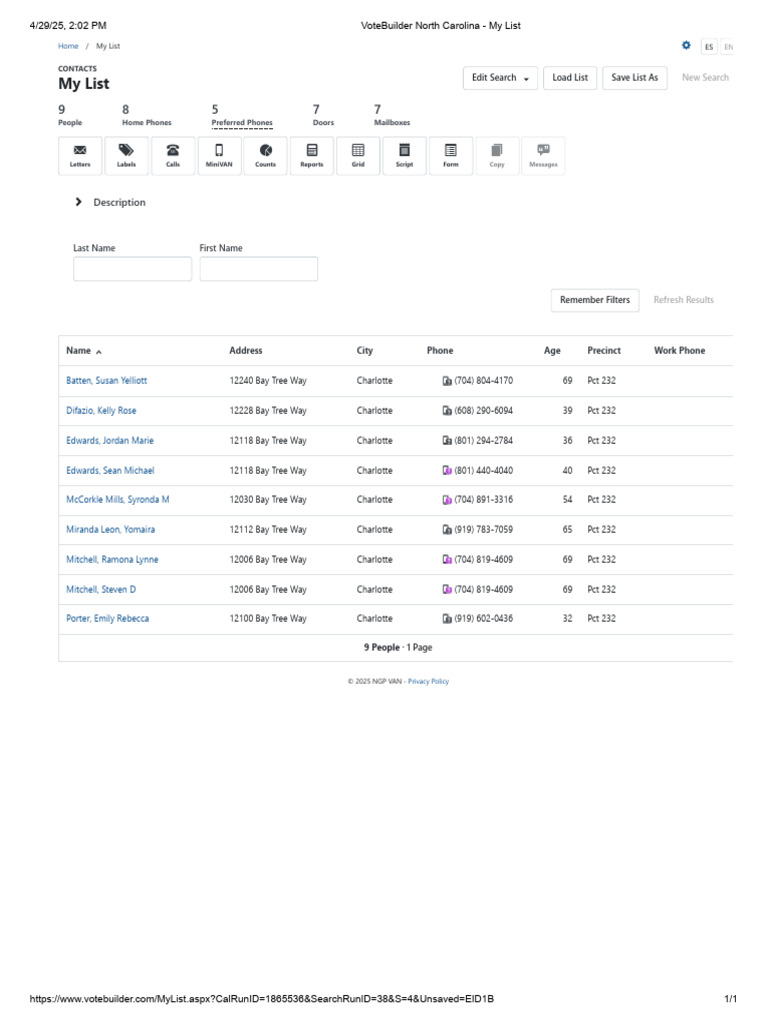
Task: Open the settings gear icon
Action: pyautogui.click(x=686, y=46)
